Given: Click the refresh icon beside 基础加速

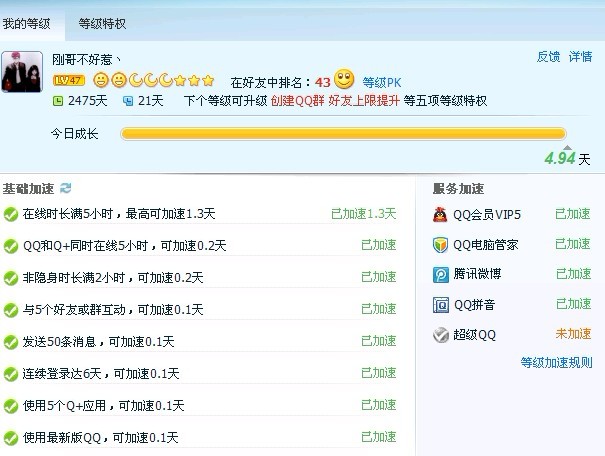Looking at the screenshot, I should pyautogui.click(x=66, y=188).
